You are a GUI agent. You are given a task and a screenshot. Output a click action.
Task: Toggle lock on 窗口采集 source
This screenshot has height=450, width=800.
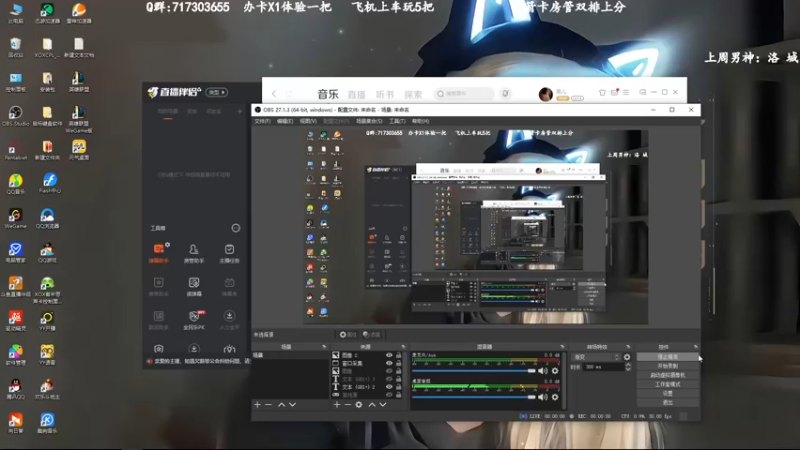click(399, 363)
